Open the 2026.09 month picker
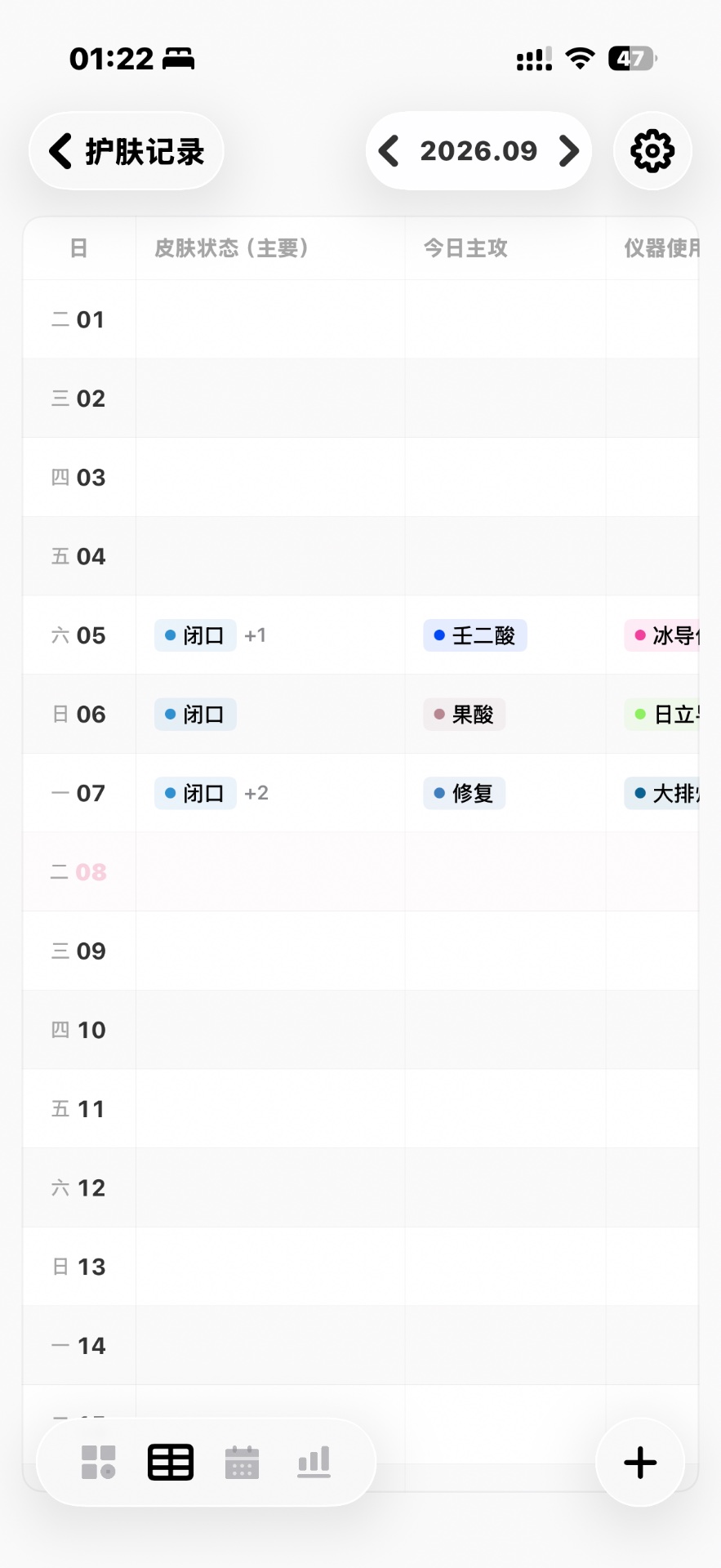 point(478,151)
